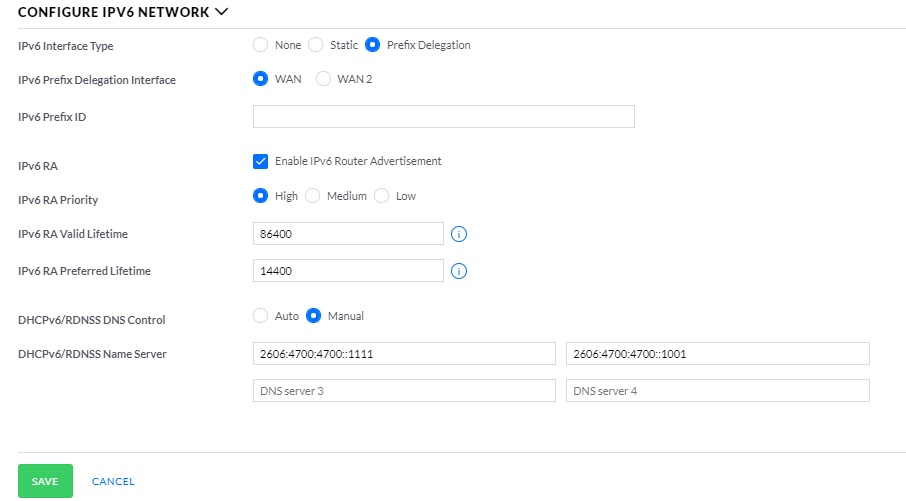Disable IPv6 Router Advertisement checkbox
The width and height of the screenshot is (906, 501).
[261, 161]
